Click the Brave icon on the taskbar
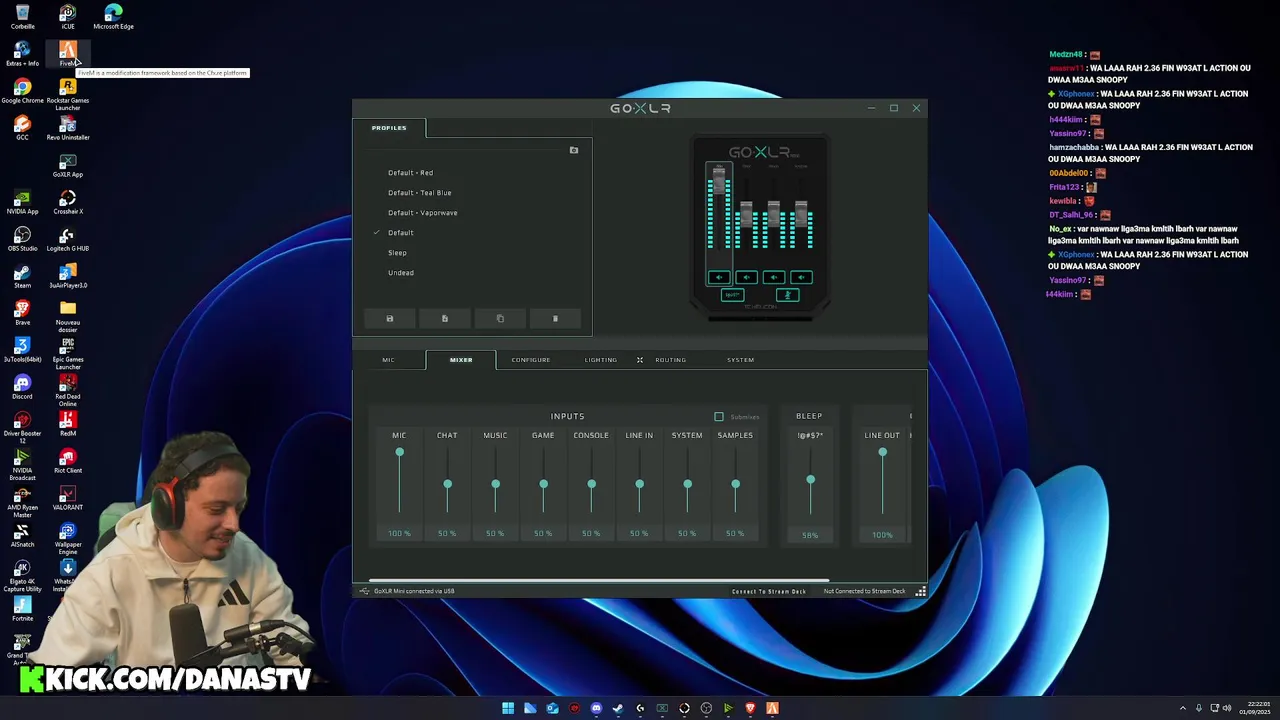This screenshot has width=1280, height=720. 750,708
